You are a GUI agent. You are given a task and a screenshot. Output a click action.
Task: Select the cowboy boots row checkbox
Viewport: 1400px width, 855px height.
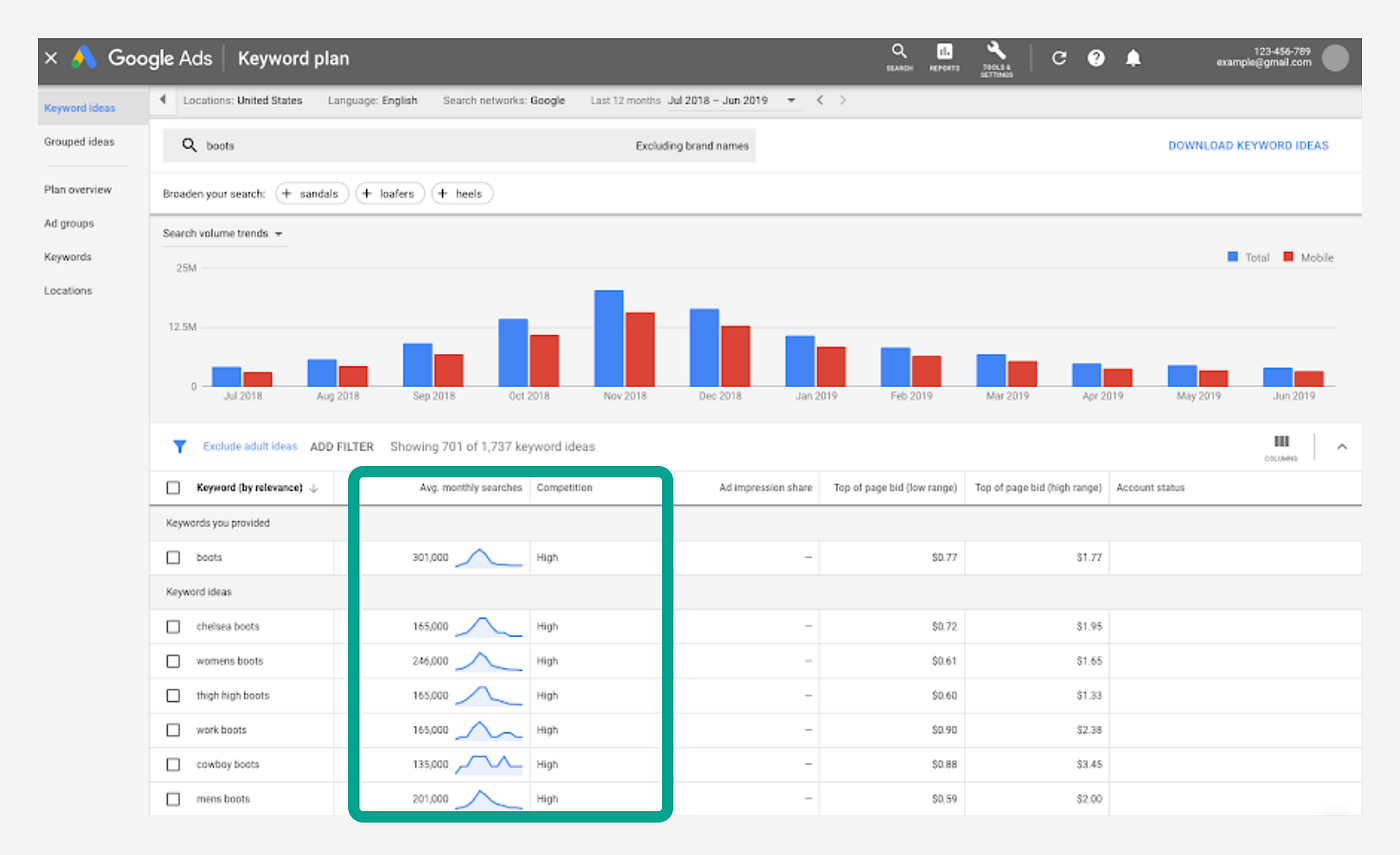tap(174, 765)
